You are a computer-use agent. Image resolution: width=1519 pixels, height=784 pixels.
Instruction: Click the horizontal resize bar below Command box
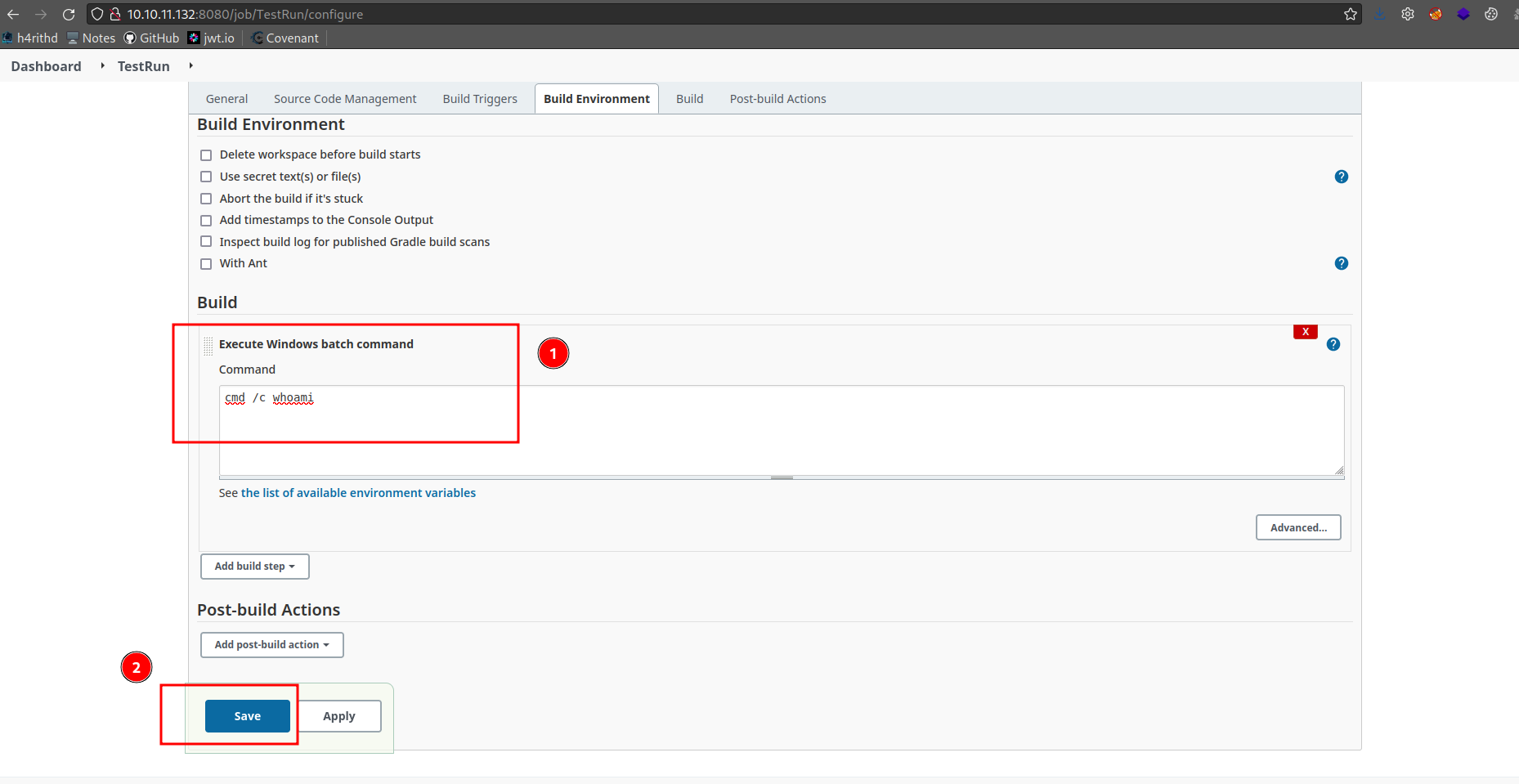point(782,477)
